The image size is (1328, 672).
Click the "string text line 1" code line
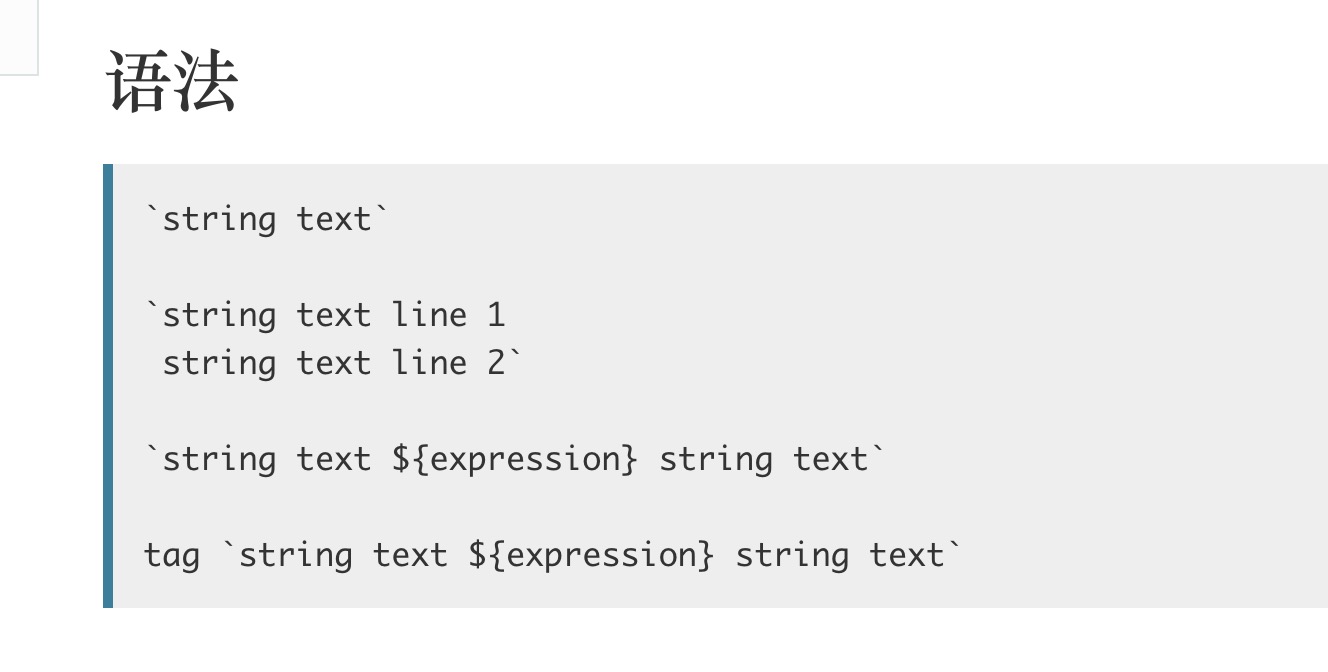[325, 315]
